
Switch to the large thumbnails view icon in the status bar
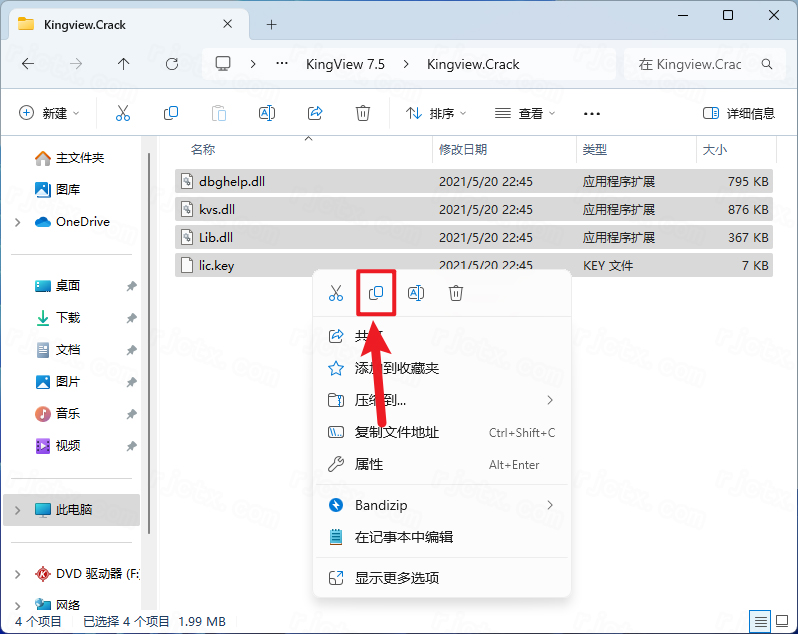[782, 621]
